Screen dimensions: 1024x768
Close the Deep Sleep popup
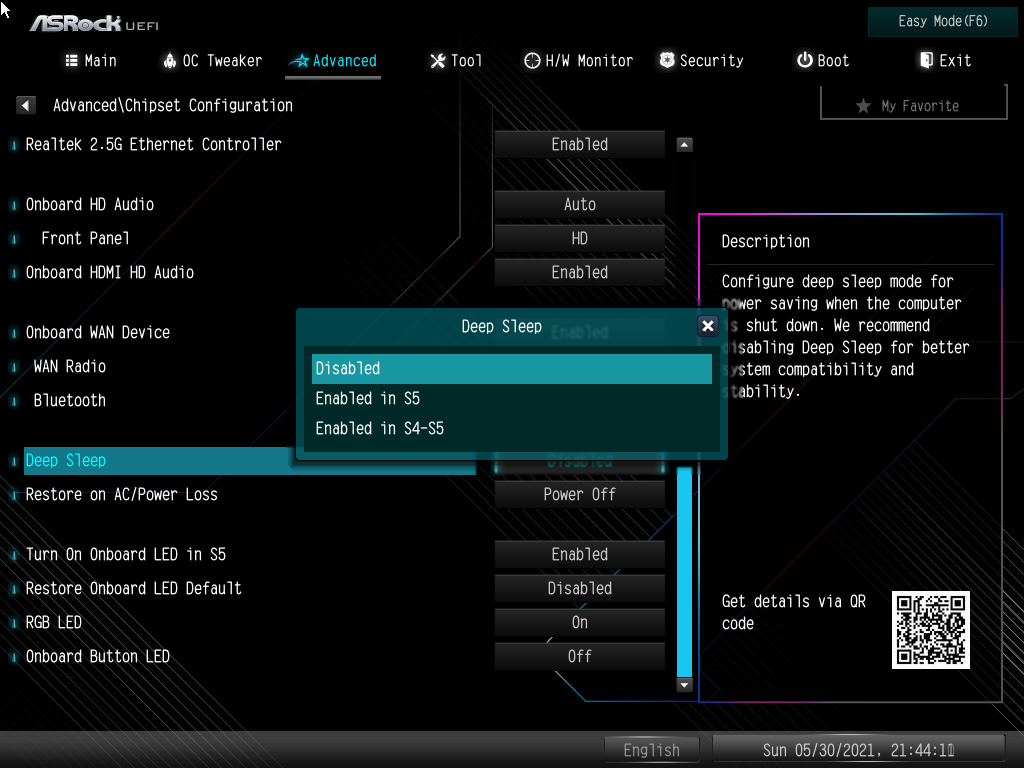707,326
